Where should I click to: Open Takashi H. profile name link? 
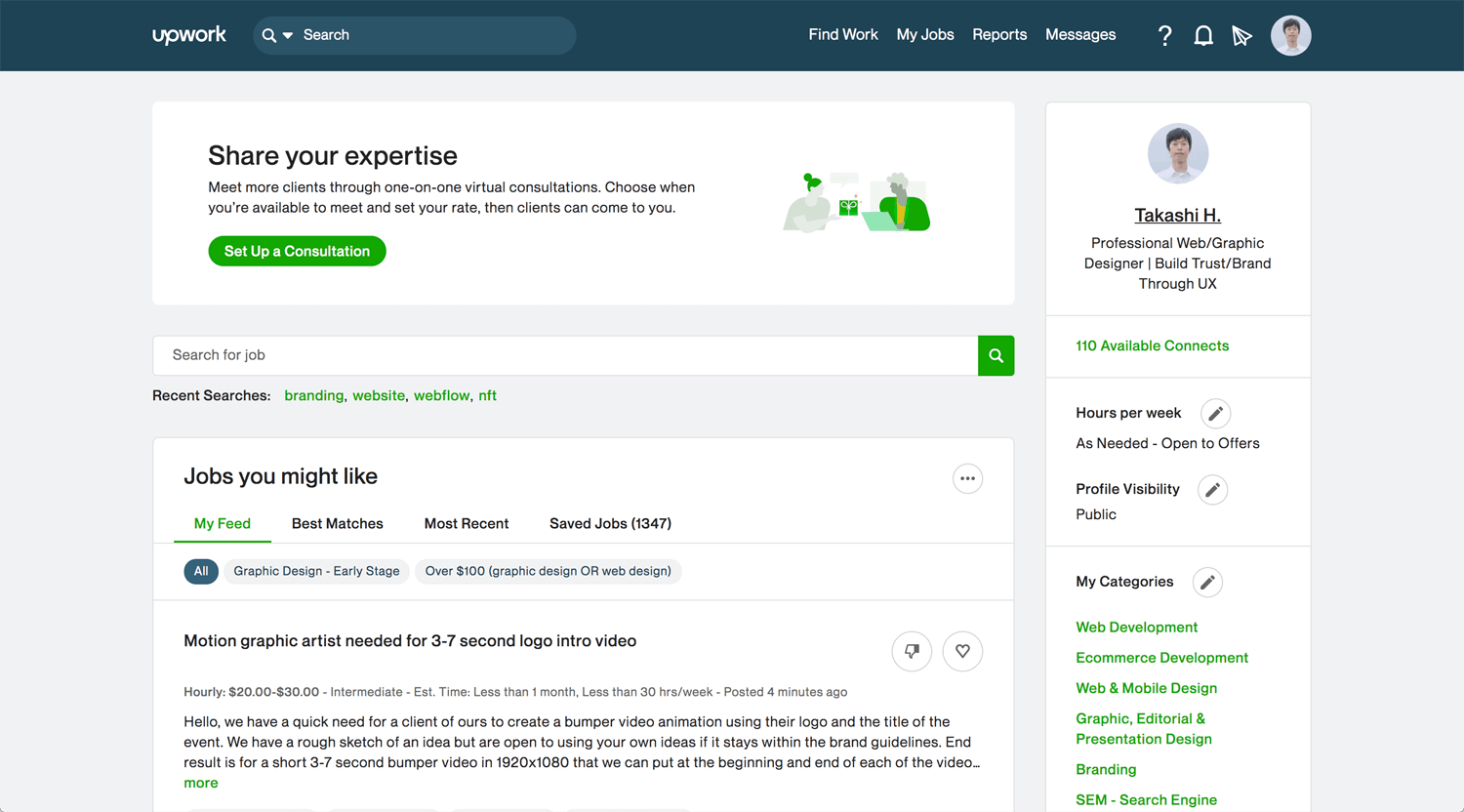[x=1178, y=215]
